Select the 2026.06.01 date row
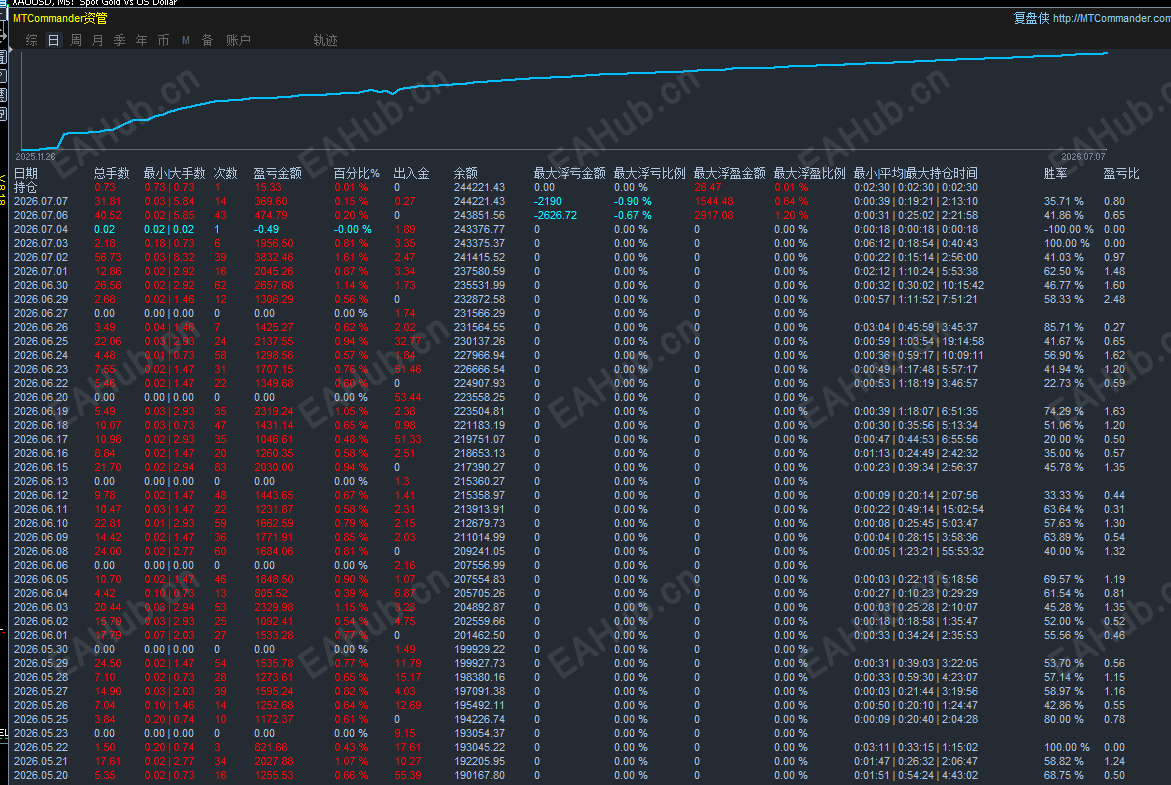This screenshot has height=785, width=1171. click(x=577, y=636)
